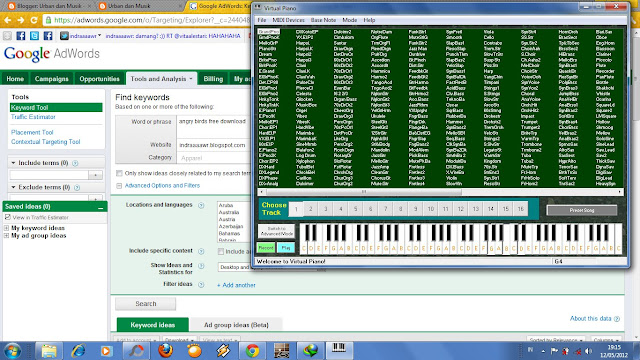This screenshot has width=640, height=360.
Task: Minimize the Saved ideas panel
Action: click(x=100, y=207)
